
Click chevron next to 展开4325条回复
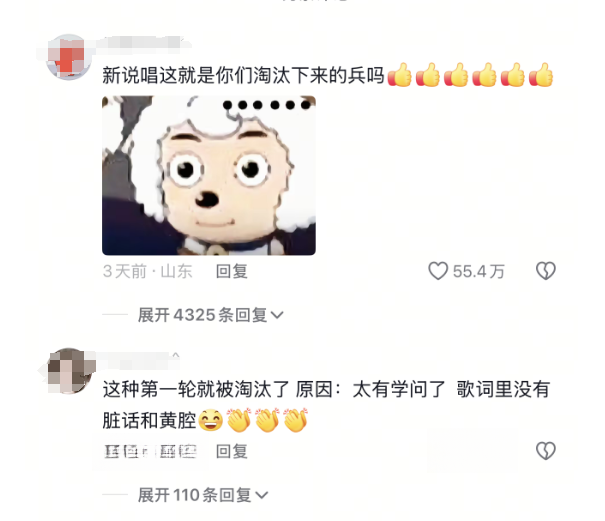pos(277,316)
